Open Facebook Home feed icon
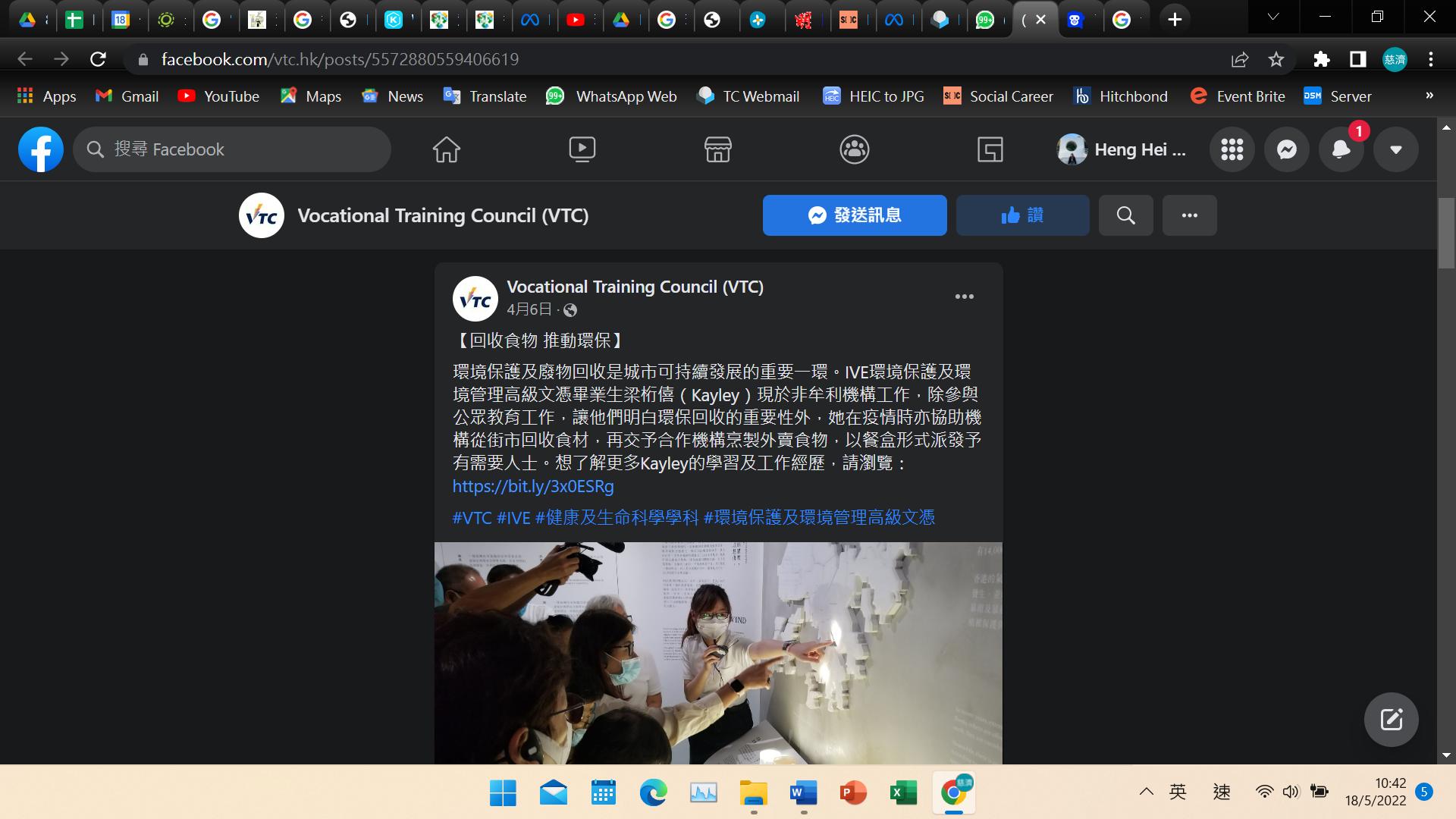Screen dimensions: 1456x819 pyautogui.click(x=446, y=149)
